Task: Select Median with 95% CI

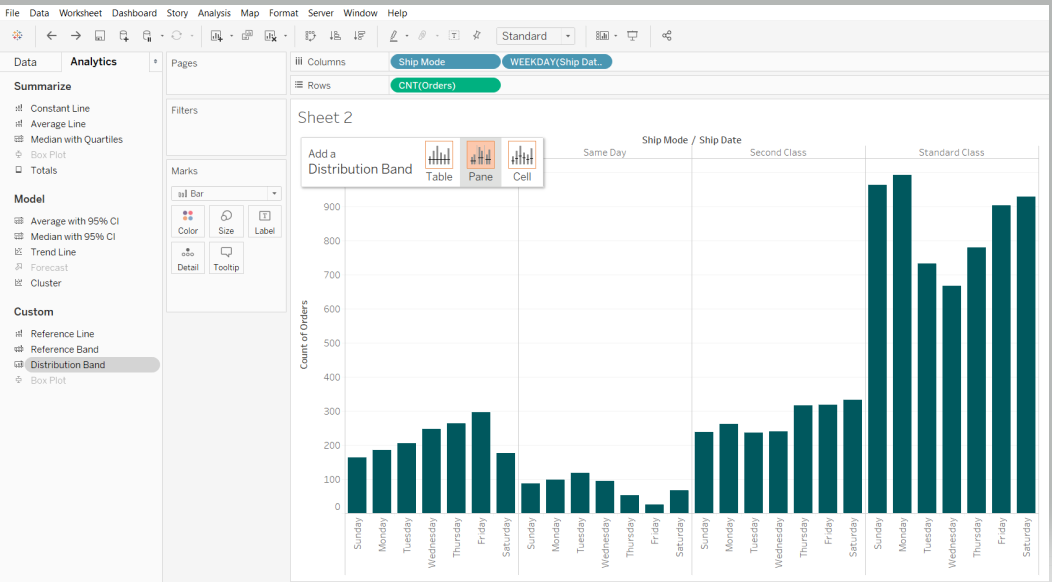Action: click(72, 236)
